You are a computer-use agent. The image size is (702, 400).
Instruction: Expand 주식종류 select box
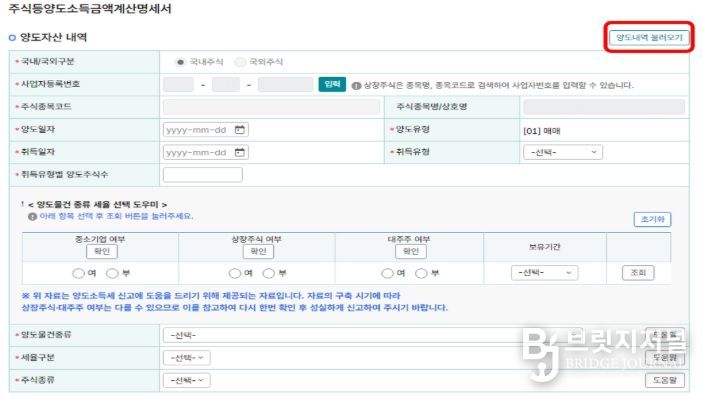[187, 381]
